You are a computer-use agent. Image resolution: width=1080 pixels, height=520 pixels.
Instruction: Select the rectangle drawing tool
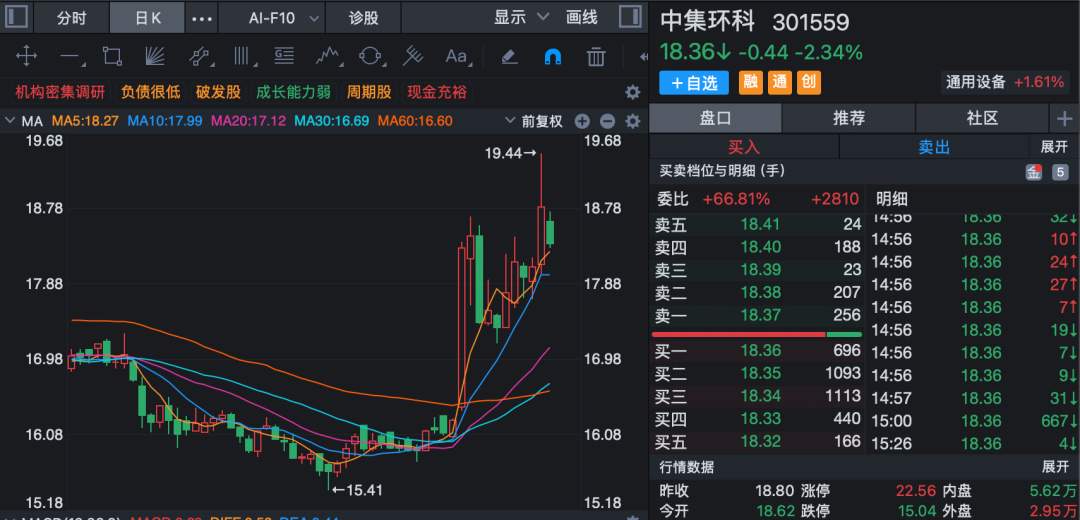[112, 56]
